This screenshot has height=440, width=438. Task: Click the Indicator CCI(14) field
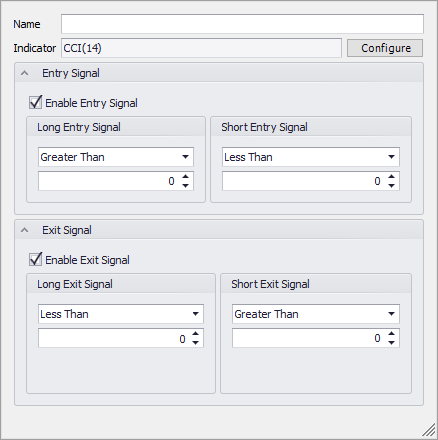pyautogui.click(x=201, y=48)
